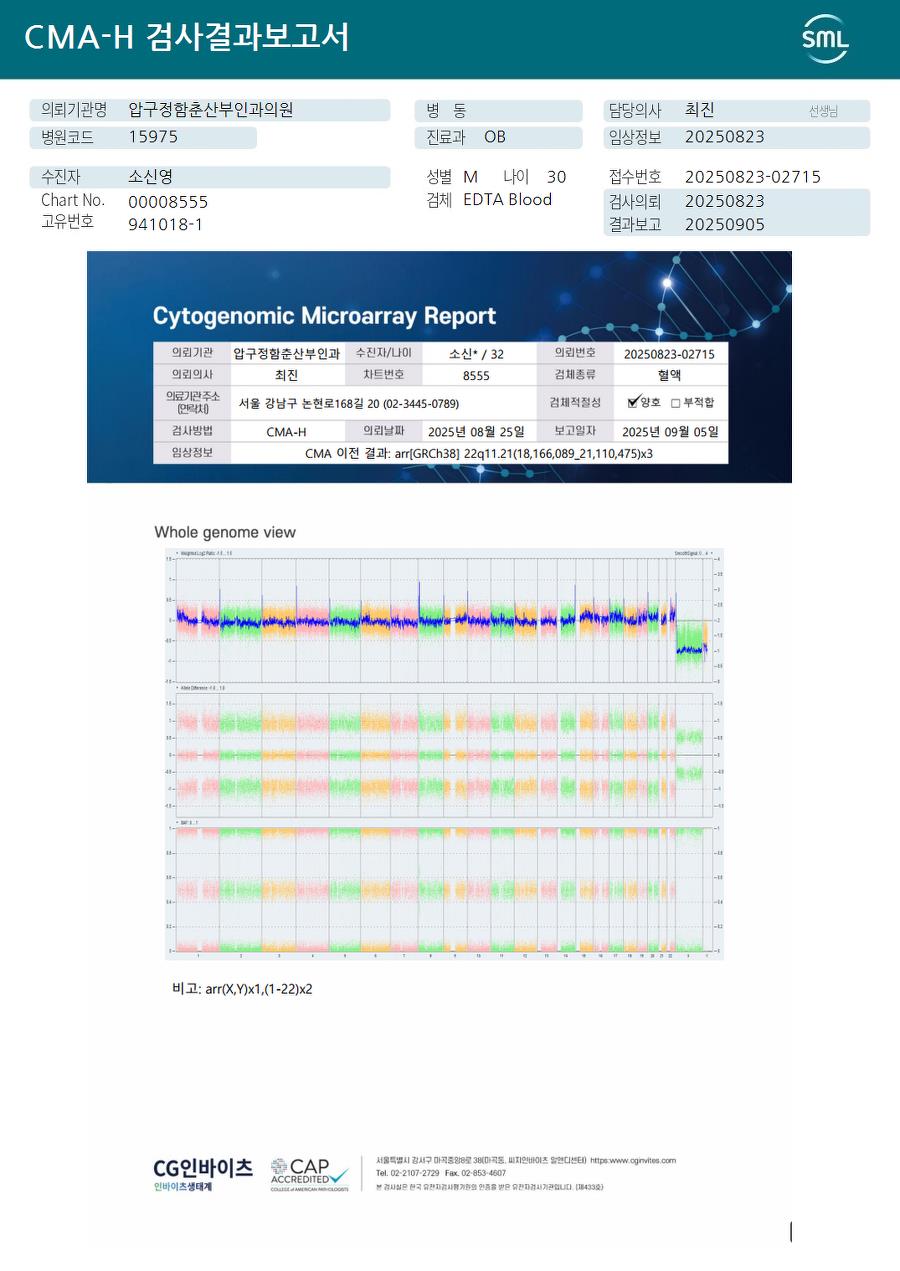Click the CG인바이츠 company logo
The image size is (900, 1271).
coord(203,1174)
